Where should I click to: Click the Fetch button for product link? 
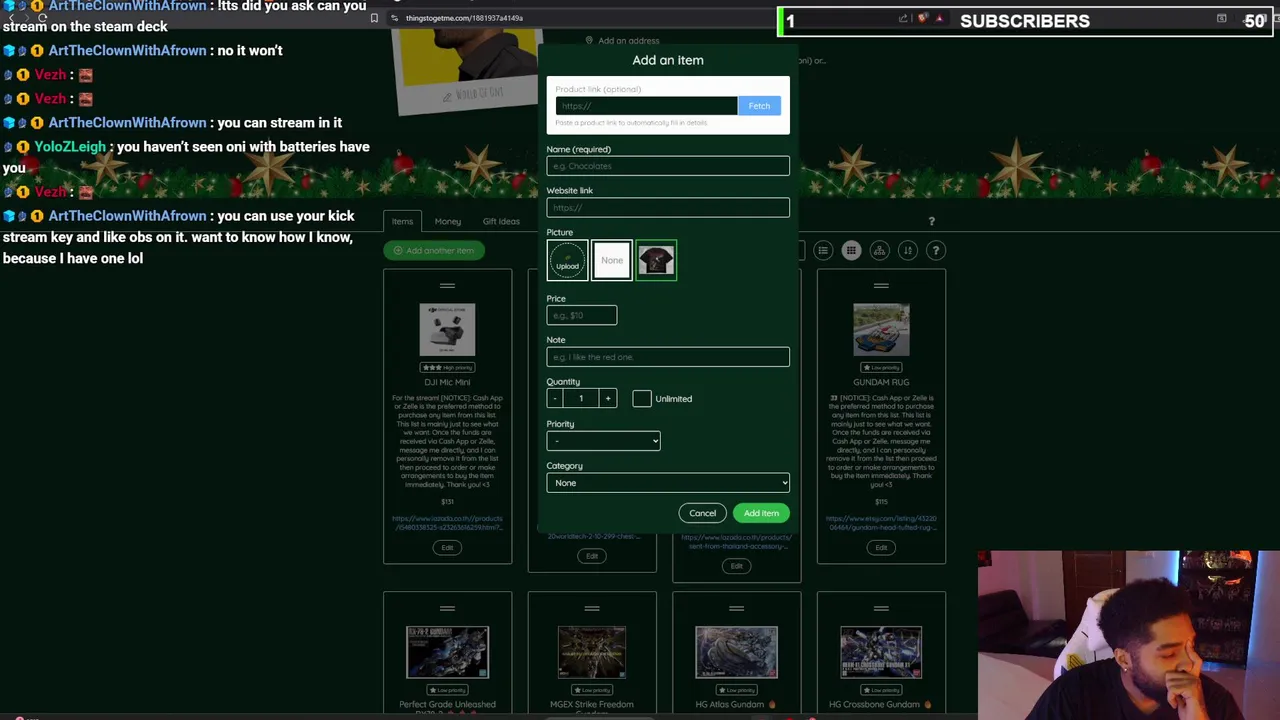(x=759, y=106)
